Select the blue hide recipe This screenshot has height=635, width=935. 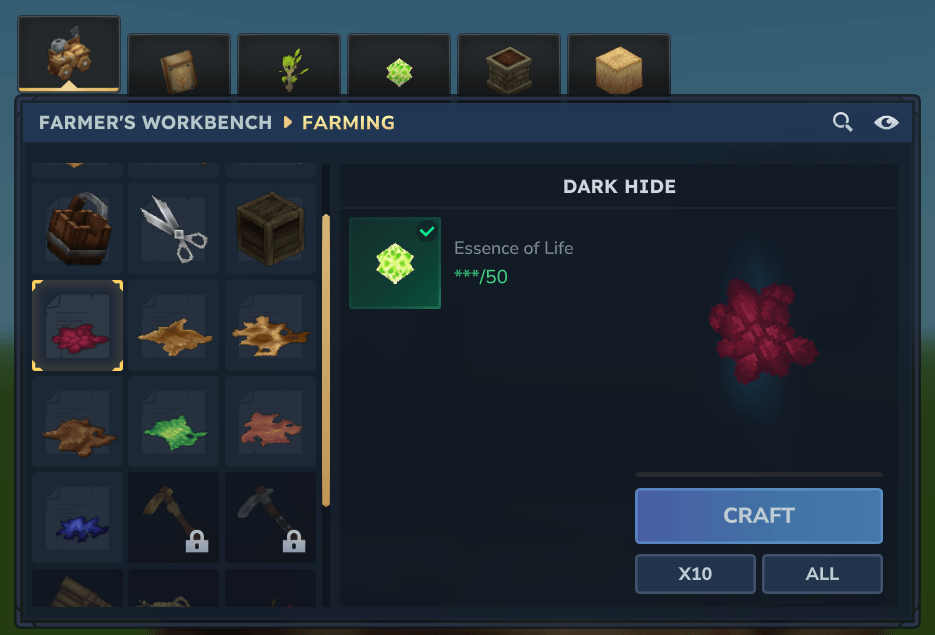pos(78,518)
